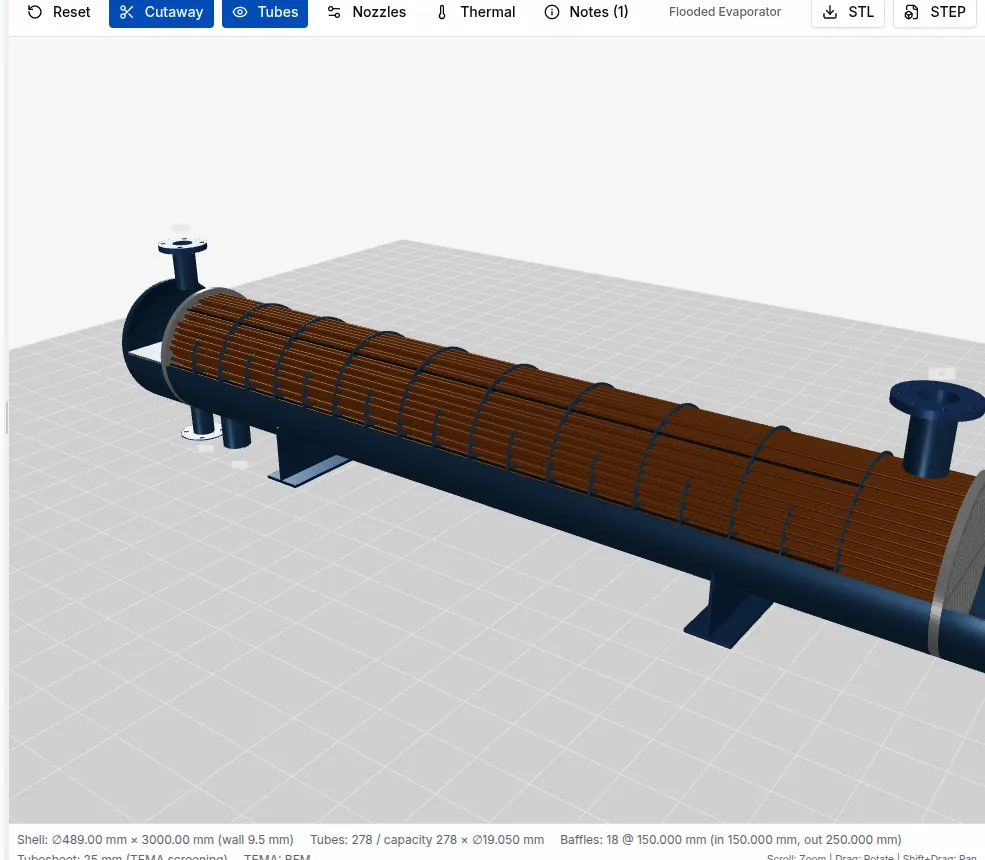Toggle Nozzles display
Viewport: 985px width, 860px height.
(367, 12)
